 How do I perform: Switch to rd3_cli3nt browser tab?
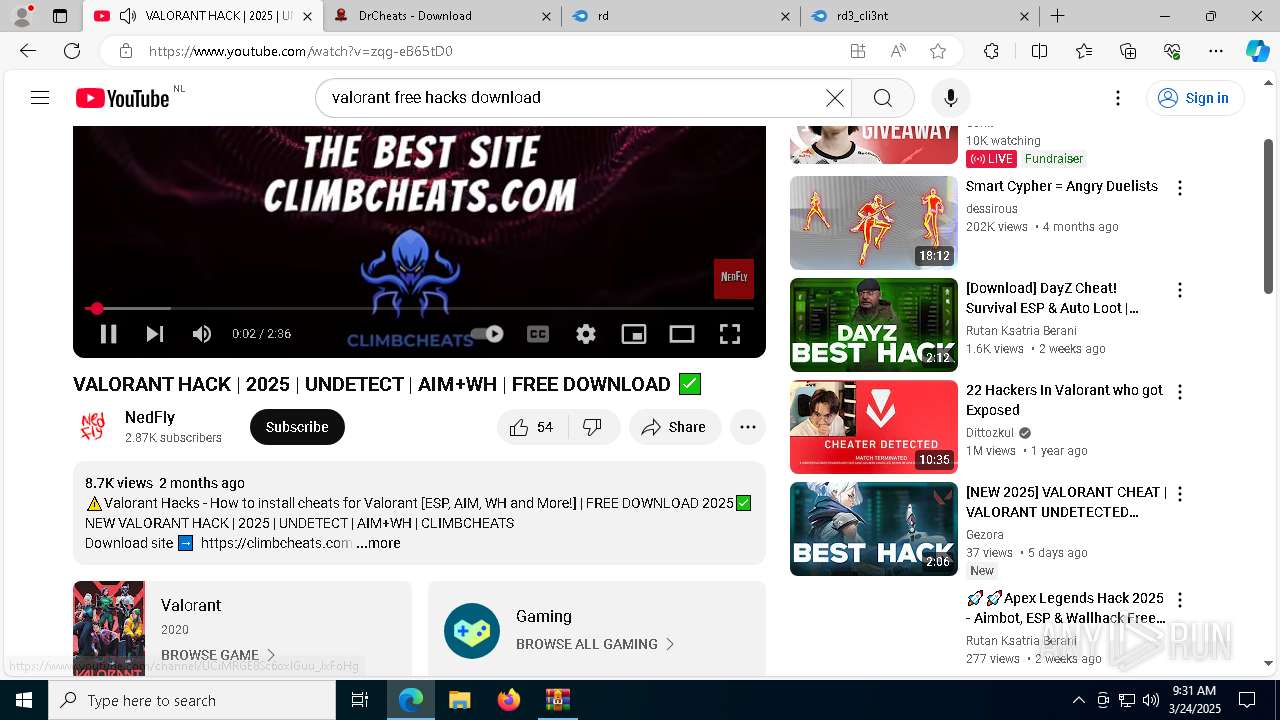coord(919,16)
